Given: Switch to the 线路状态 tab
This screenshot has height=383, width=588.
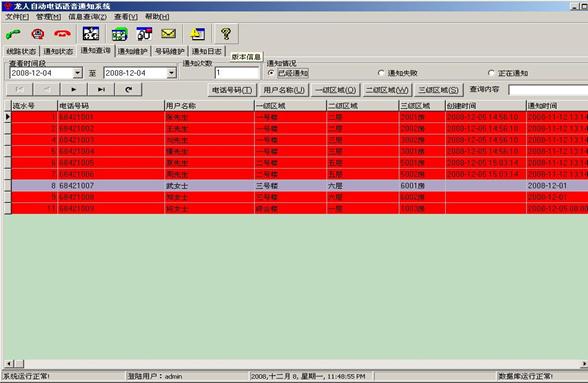Looking at the screenshot, I should 21,51.
